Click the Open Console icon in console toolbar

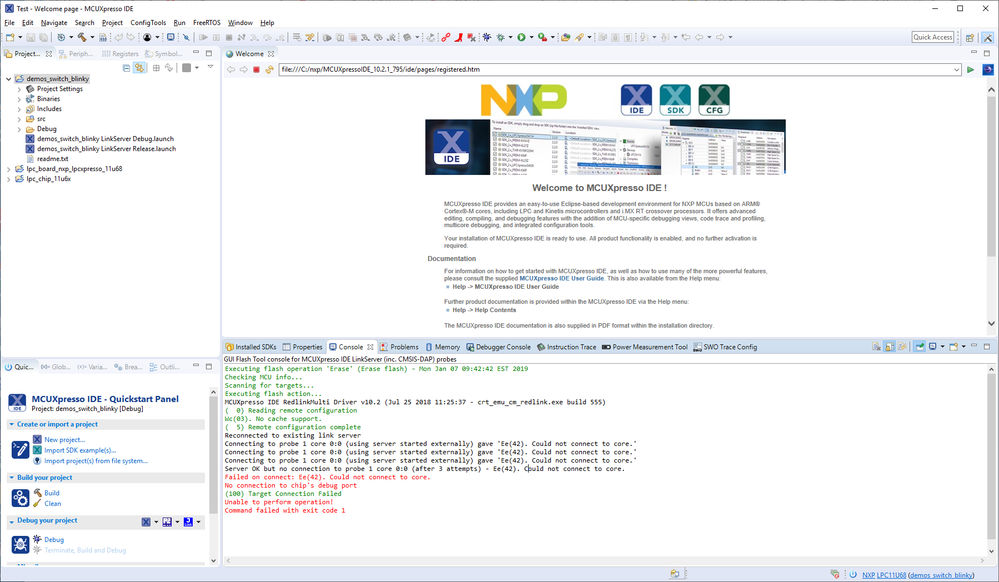pos(954,347)
